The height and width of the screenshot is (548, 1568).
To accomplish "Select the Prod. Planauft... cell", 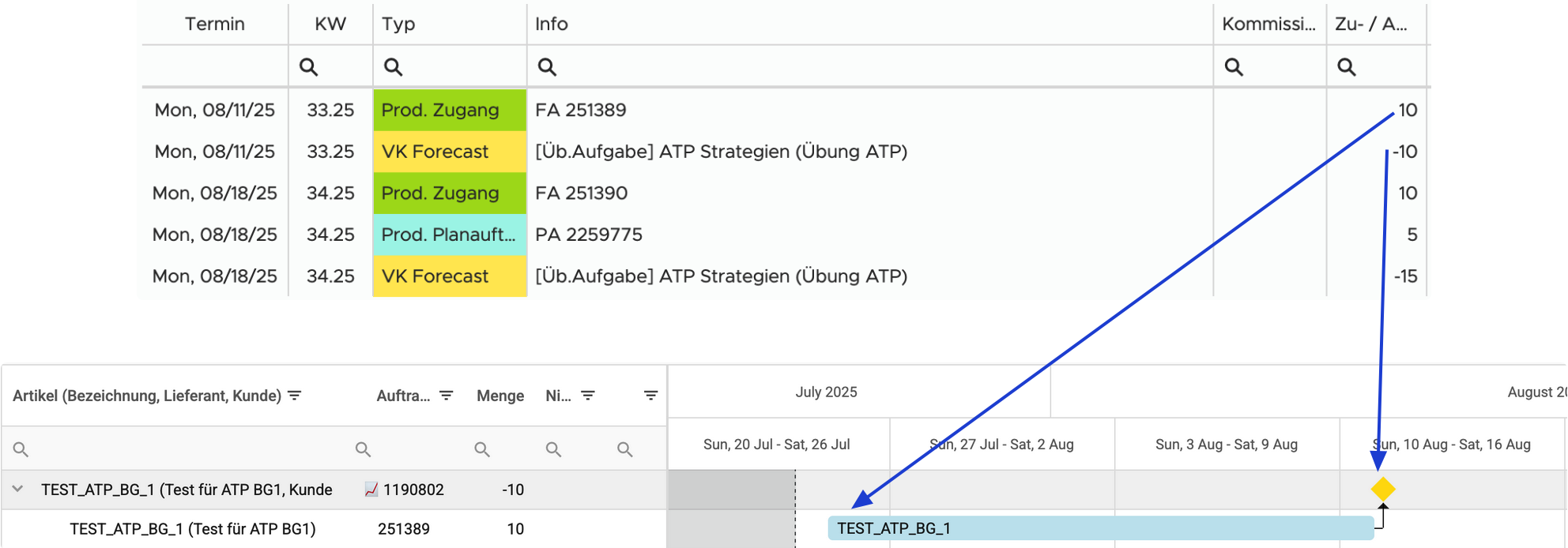I will (450, 235).
